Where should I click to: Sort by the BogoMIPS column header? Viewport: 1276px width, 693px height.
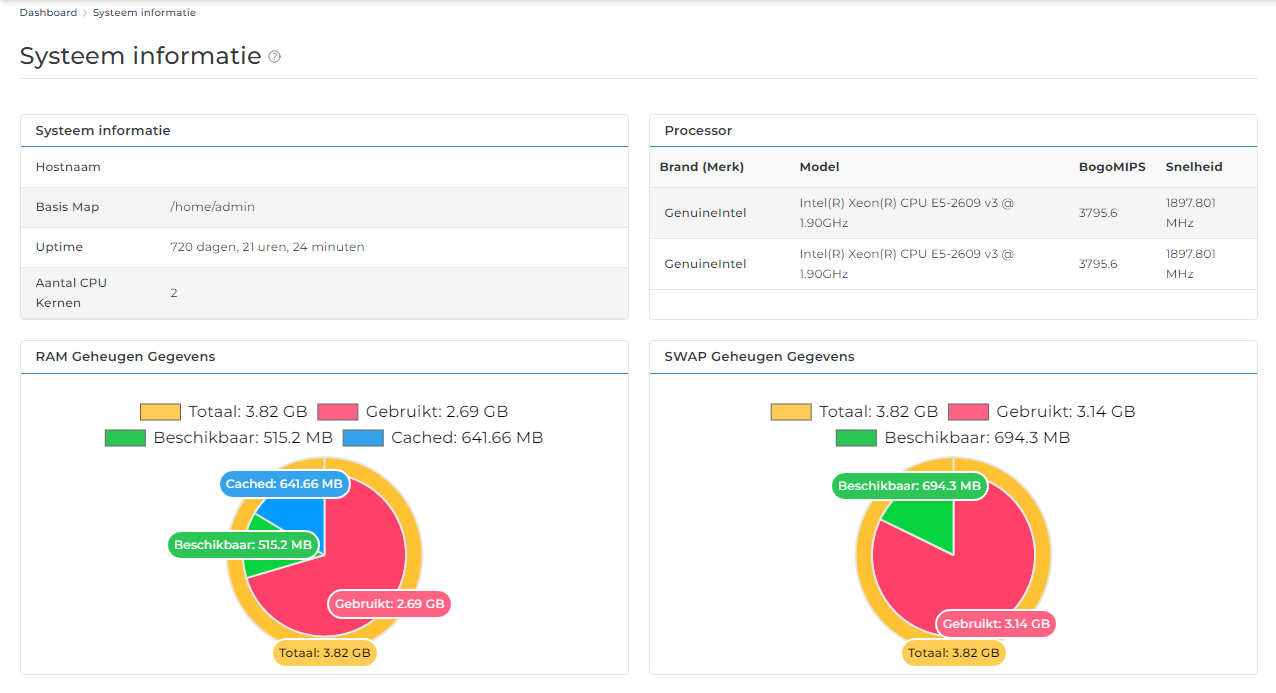tap(1112, 167)
